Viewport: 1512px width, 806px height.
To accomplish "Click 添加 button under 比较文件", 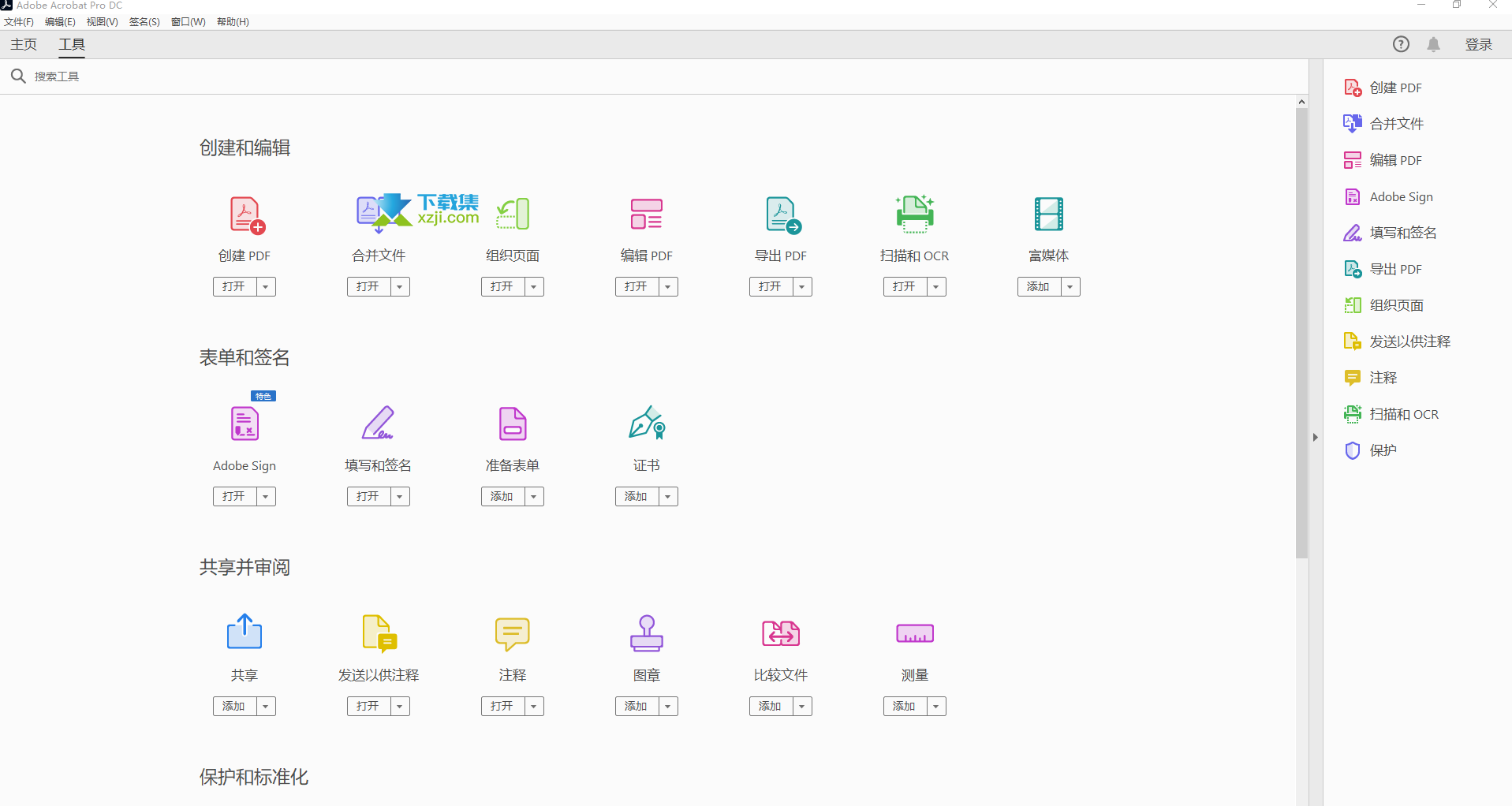I will (771, 706).
